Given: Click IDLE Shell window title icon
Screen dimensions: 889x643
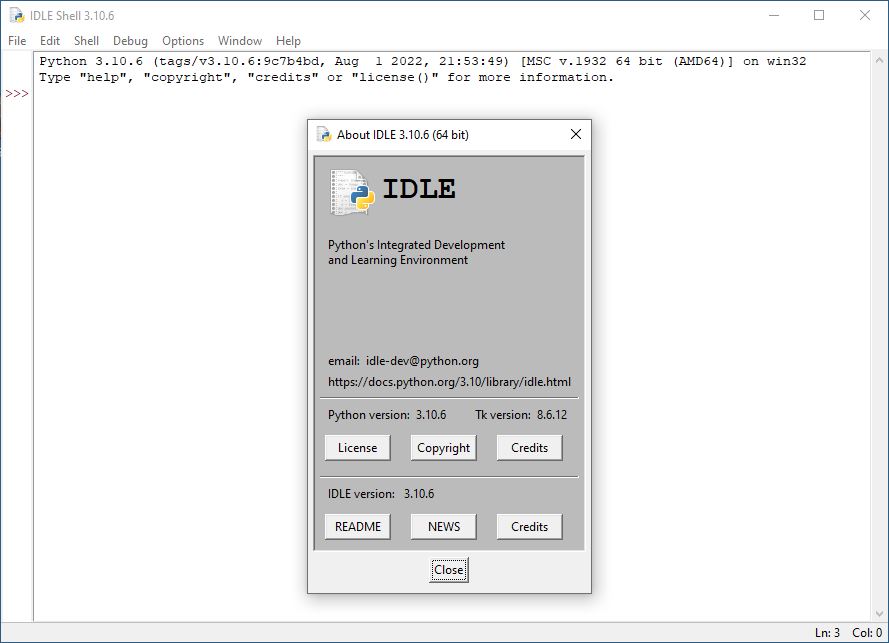Looking at the screenshot, I should tap(17, 15).
